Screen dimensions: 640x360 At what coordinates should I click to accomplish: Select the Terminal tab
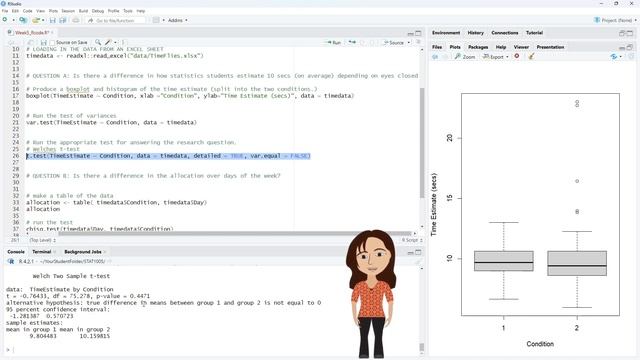click(x=42, y=252)
